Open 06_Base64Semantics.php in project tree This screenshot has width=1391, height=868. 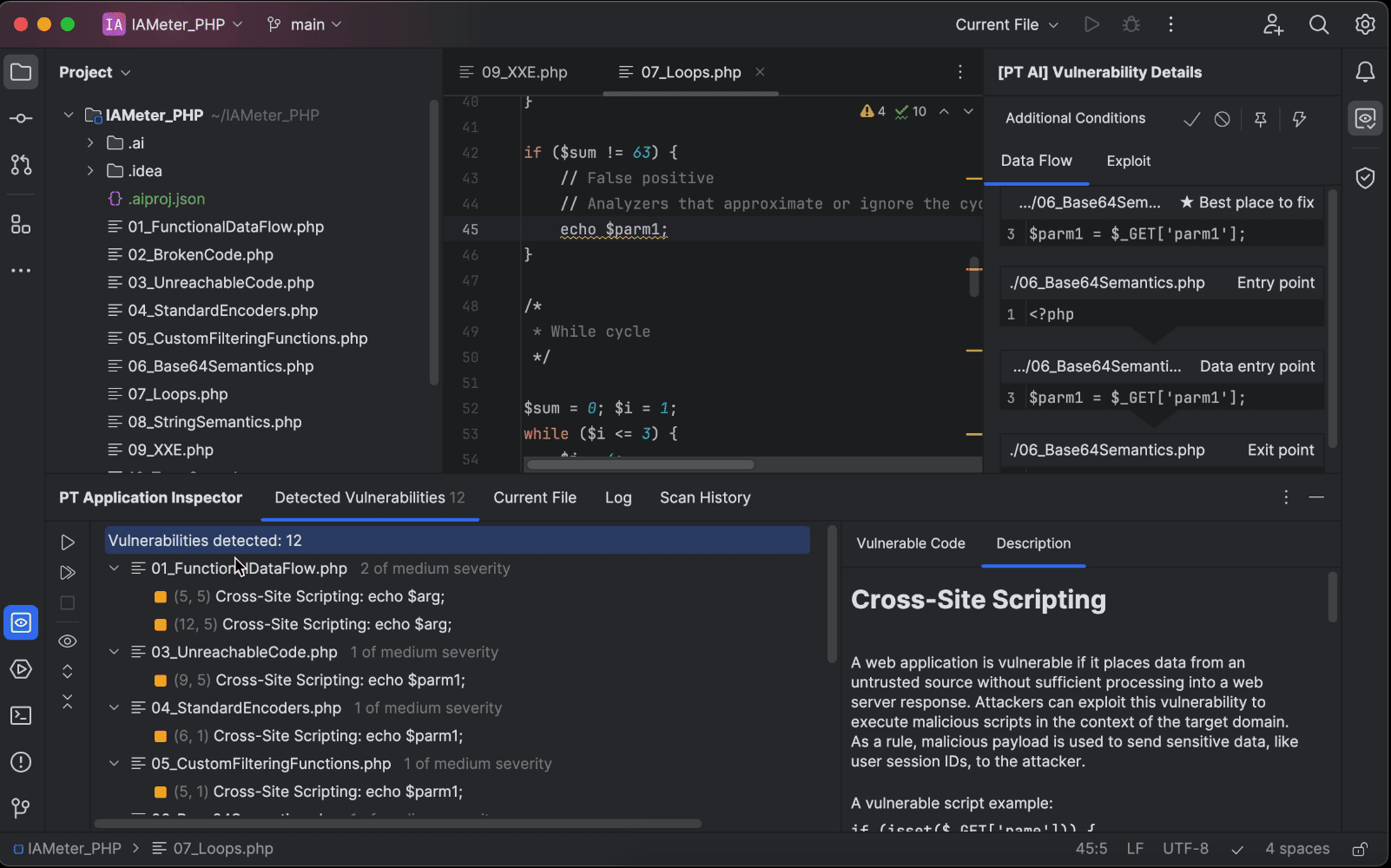tap(221, 366)
